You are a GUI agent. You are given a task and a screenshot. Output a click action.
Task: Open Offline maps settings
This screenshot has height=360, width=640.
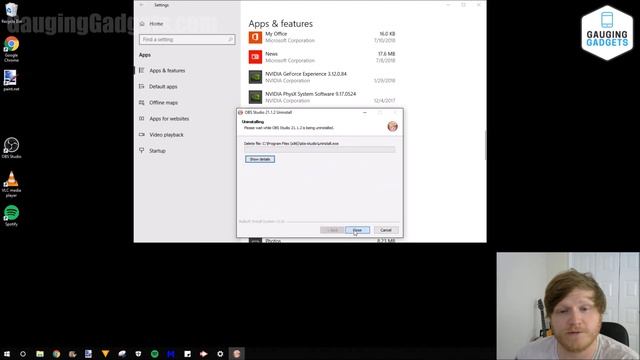click(x=163, y=102)
